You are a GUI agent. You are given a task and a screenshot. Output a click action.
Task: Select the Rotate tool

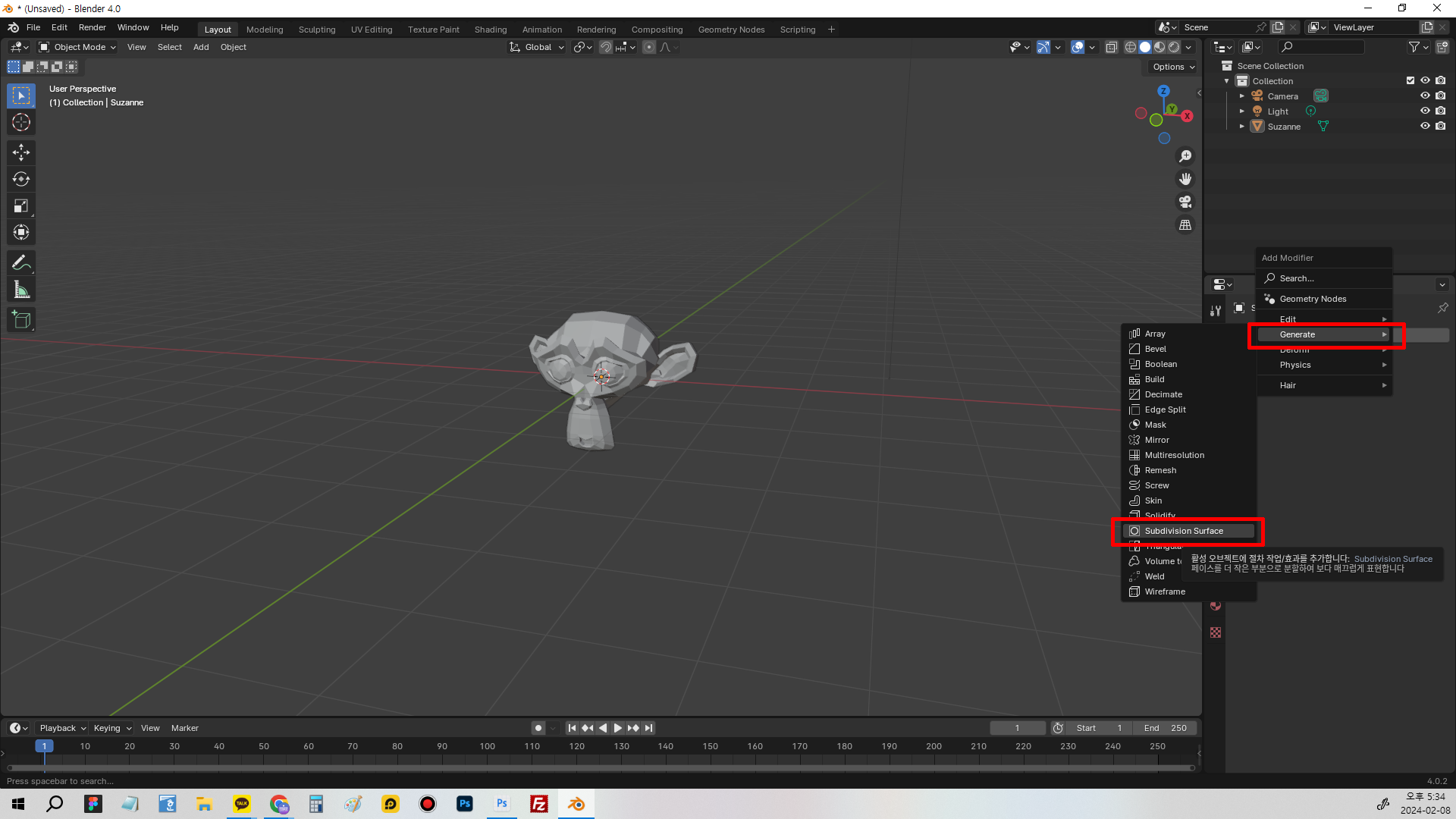pos(21,179)
